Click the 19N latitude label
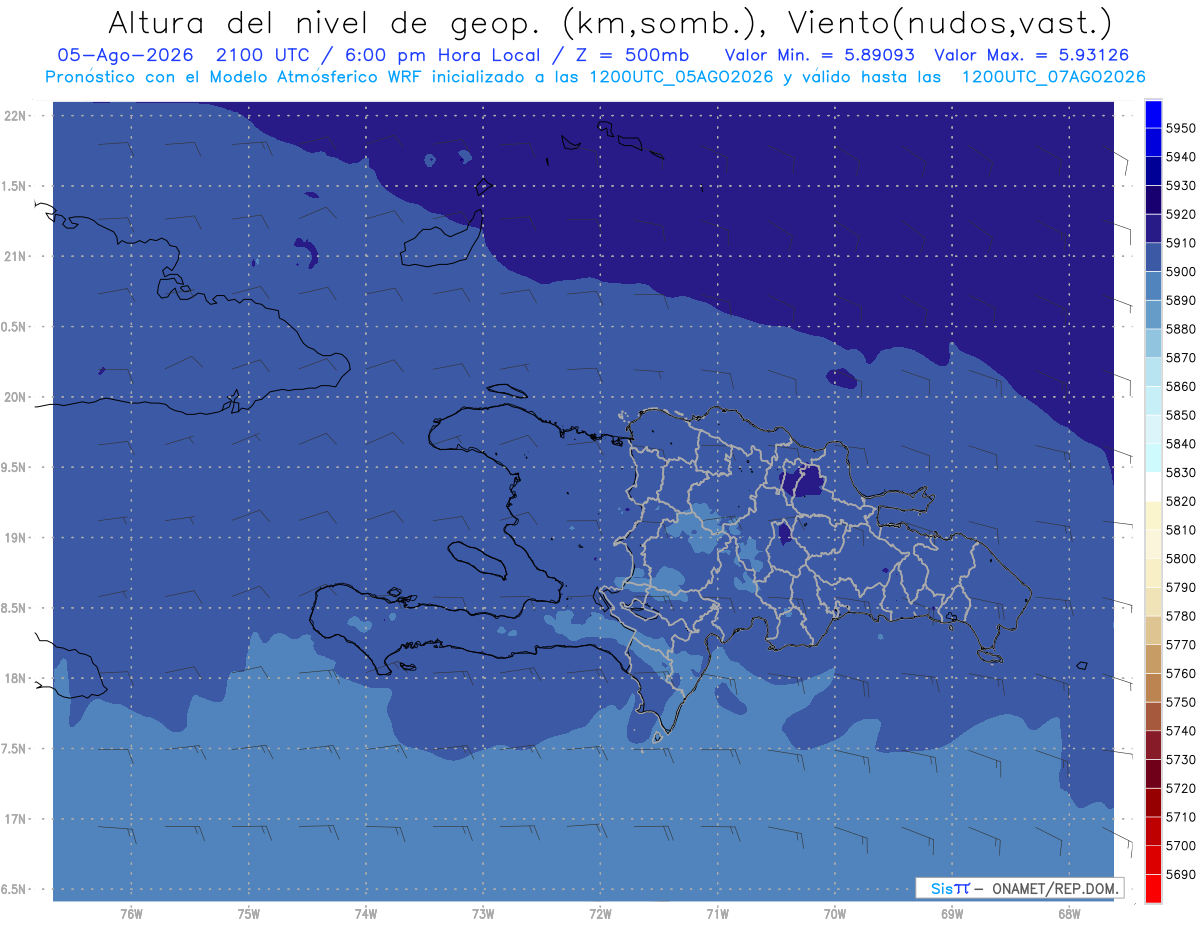Screen dimensions: 1200x927 [x=16, y=538]
